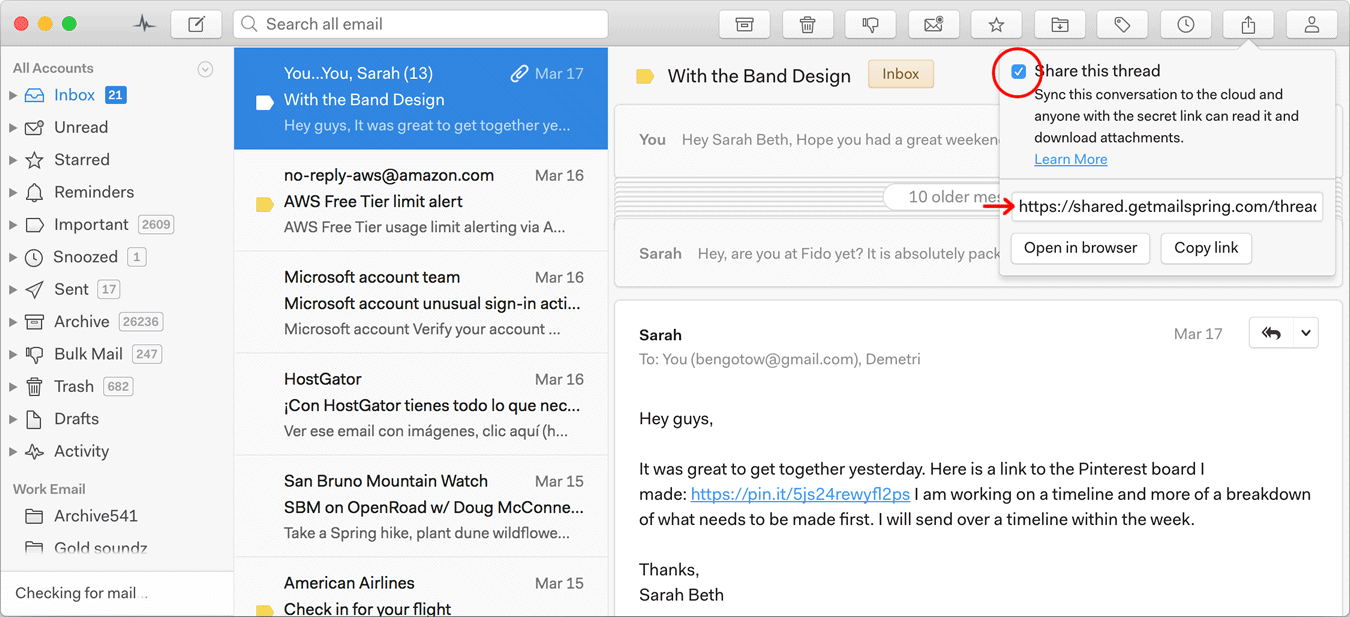This screenshot has width=1350, height=617.
Task: Click the compose new message icon
Action: coord(196,24)
